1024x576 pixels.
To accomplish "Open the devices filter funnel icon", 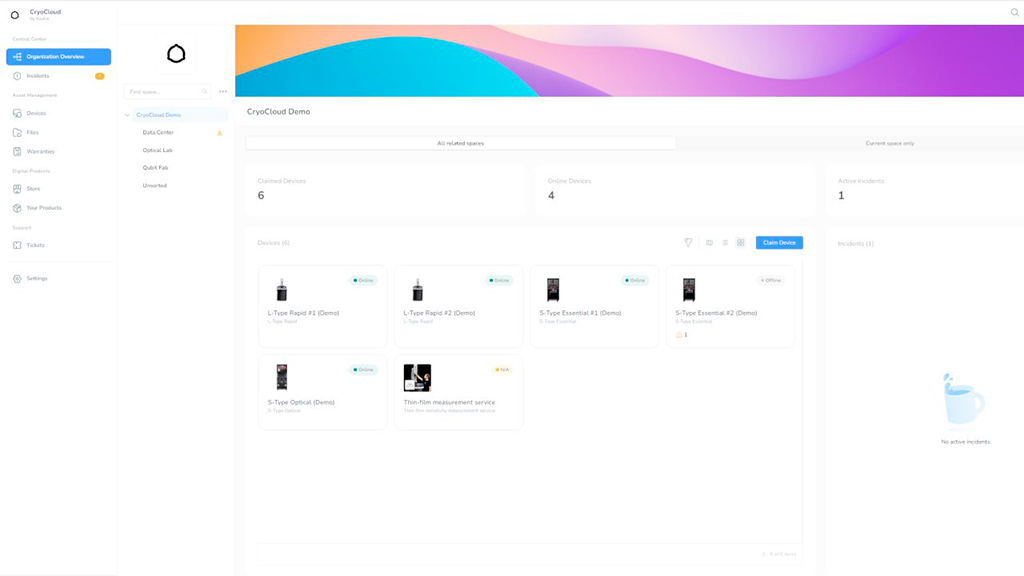I will pos(688,243).
